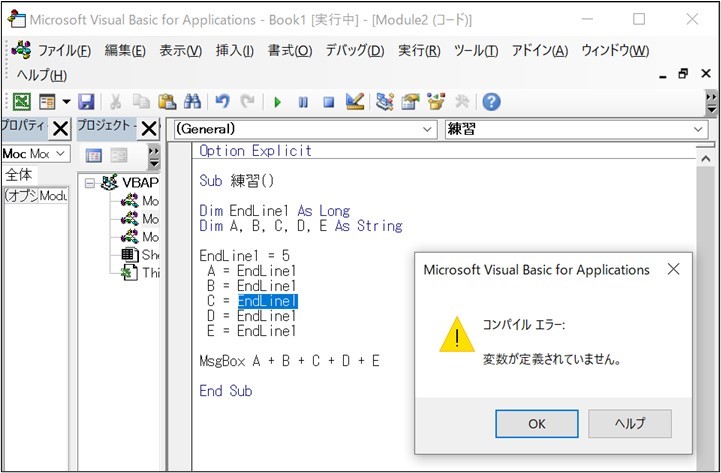The image size is (721, 473).
Task: Open the アドイン(A) menu
Action: pos(540,50)
